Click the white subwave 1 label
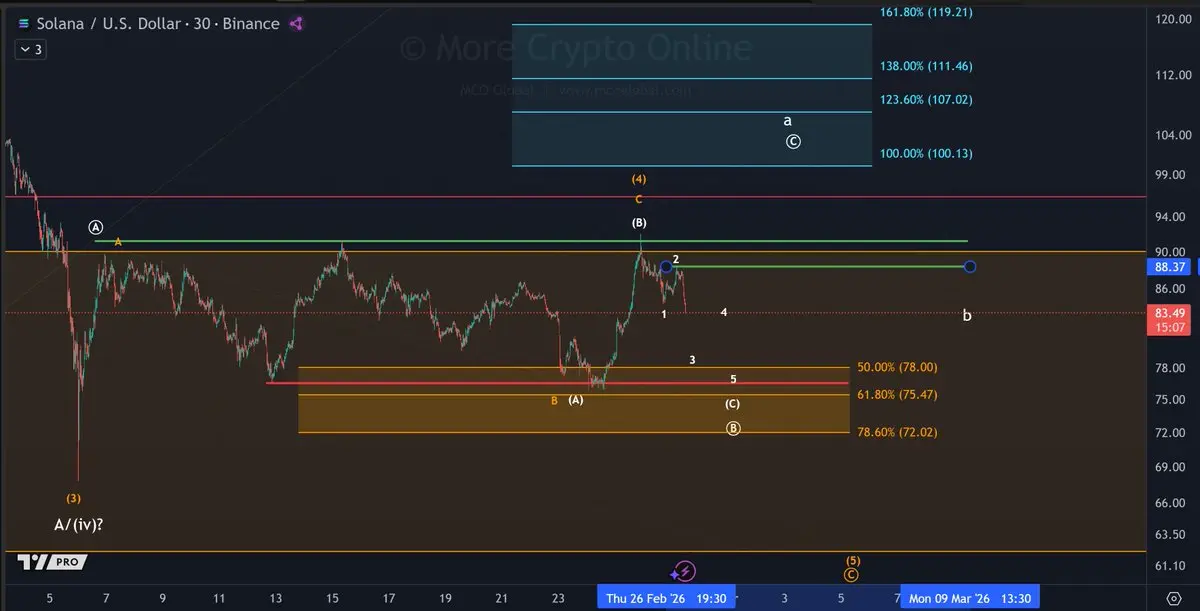 click(664, 314)
